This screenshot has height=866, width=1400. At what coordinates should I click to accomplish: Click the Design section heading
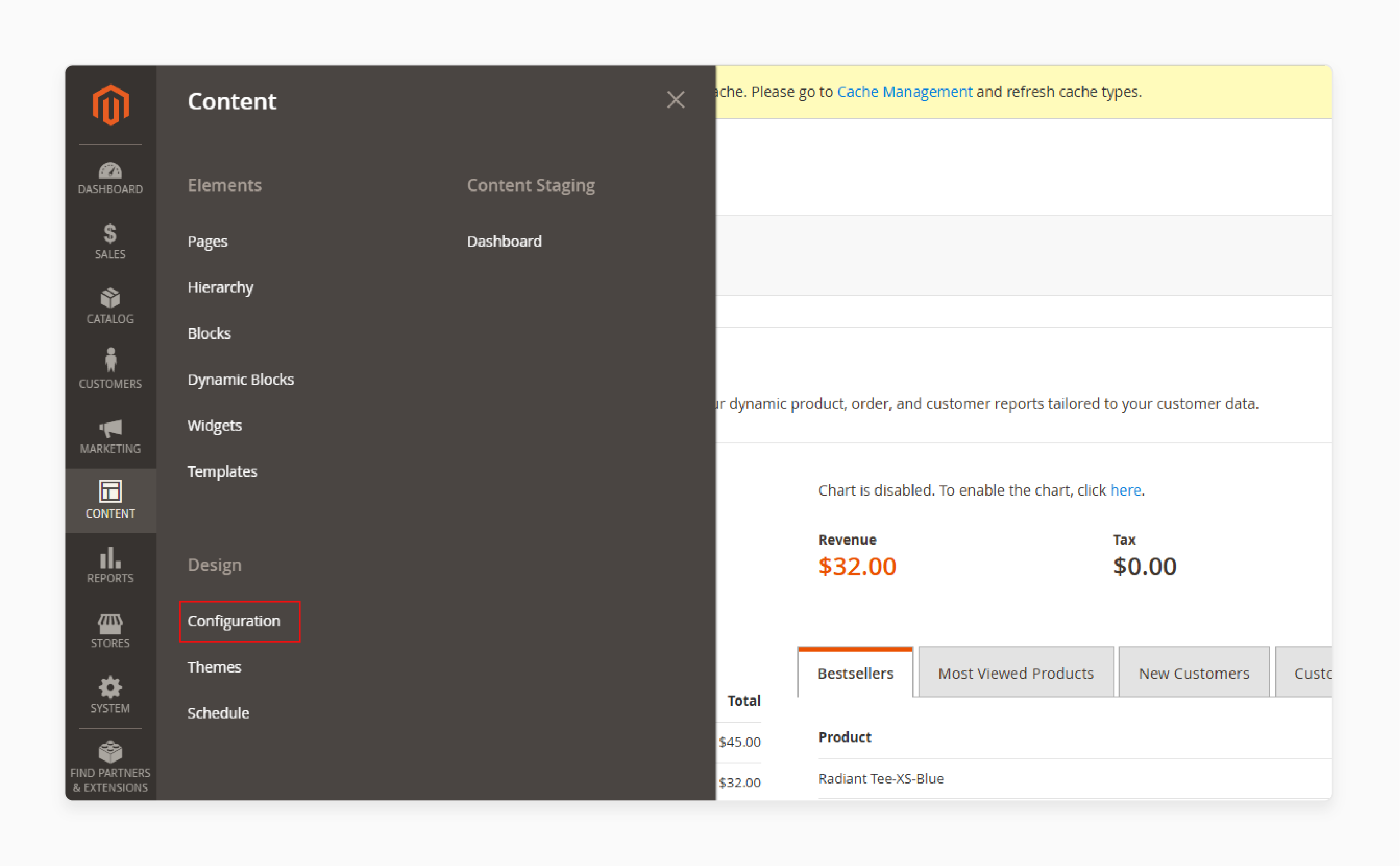coord(215,565)
